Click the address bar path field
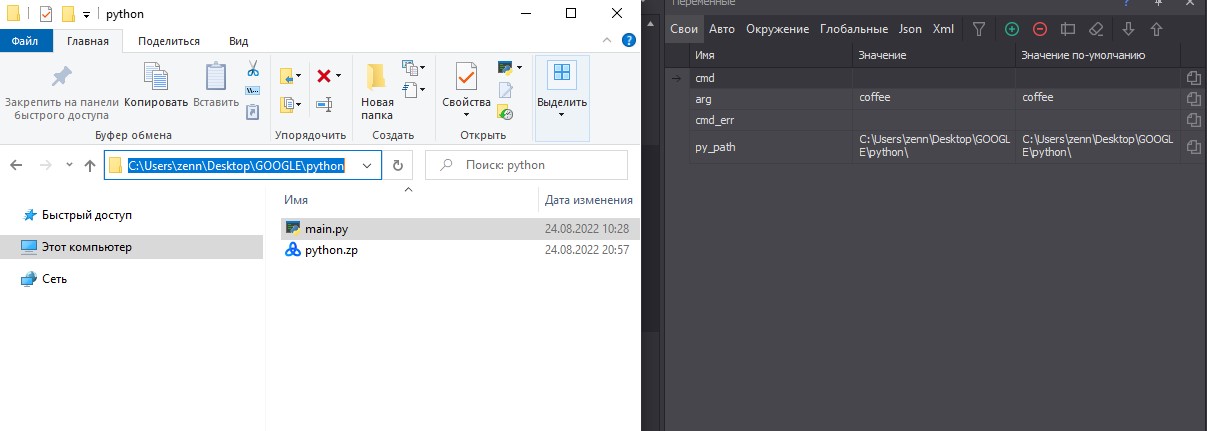 [x=243, y=165]
